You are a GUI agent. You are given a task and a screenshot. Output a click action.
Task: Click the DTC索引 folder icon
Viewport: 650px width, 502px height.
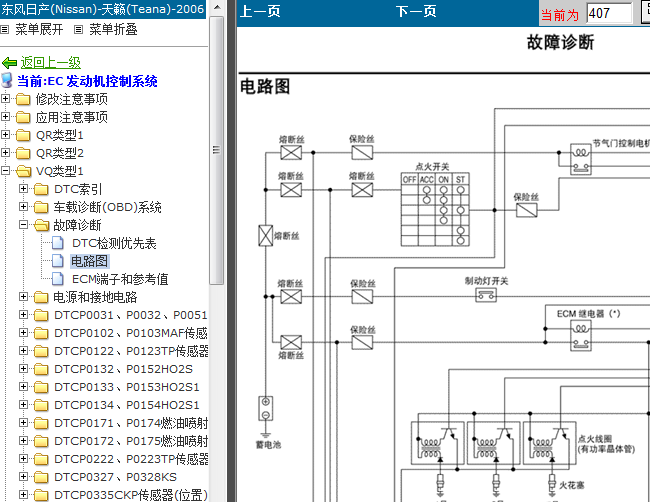41,189
